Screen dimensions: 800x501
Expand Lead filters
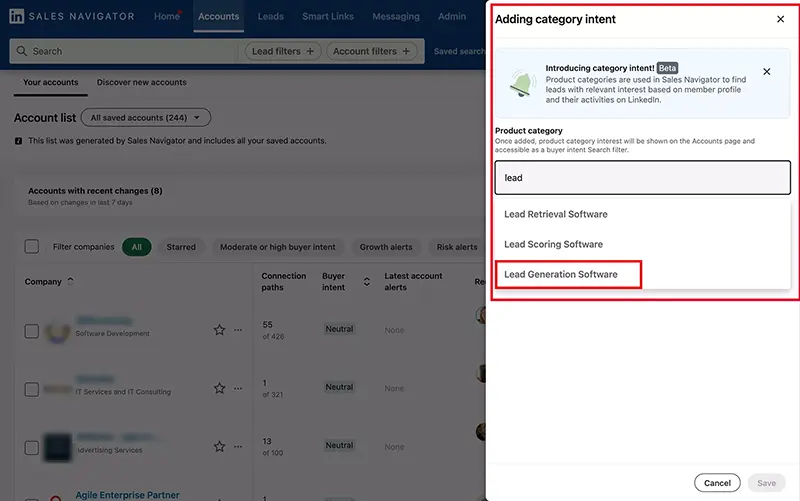tap(283, 51)
